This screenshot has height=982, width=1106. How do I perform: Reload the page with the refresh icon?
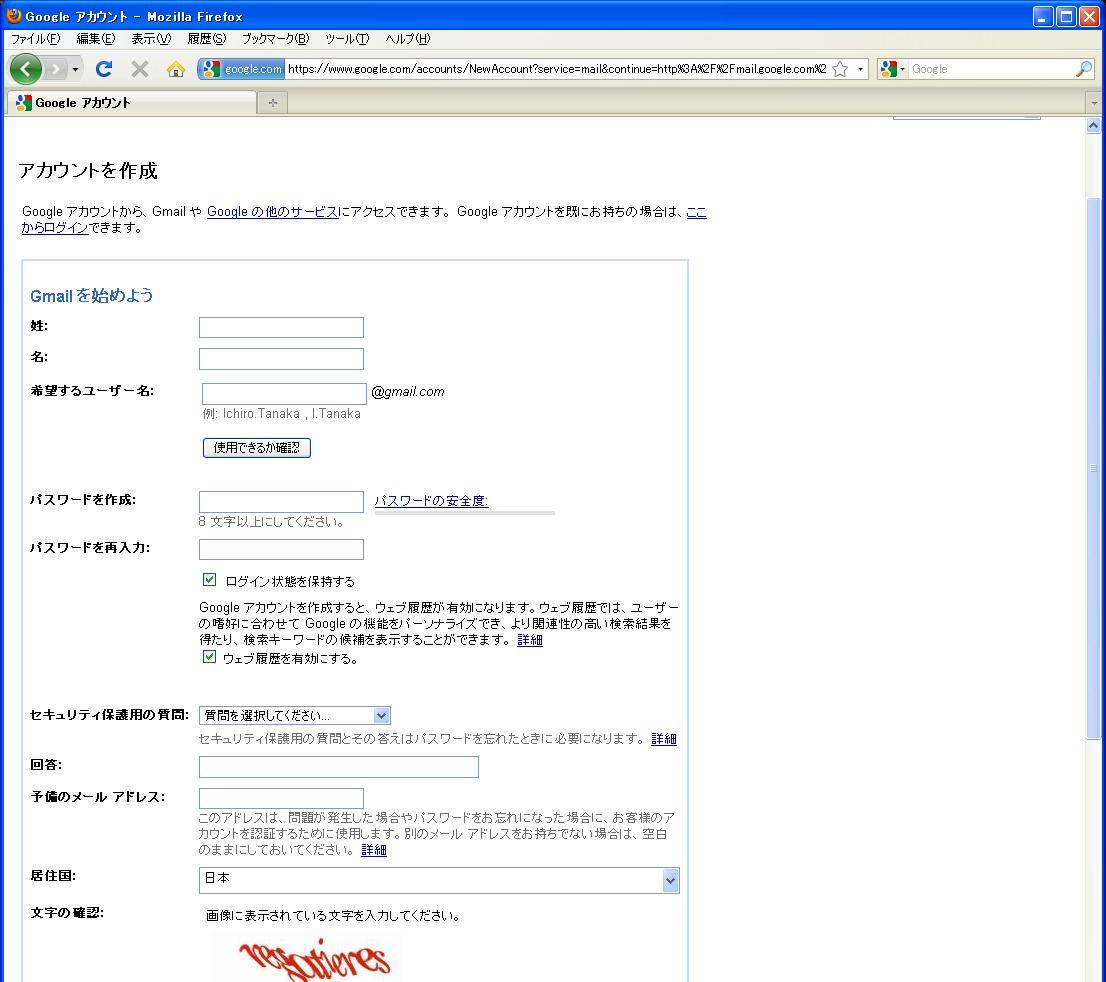[104, 69]
